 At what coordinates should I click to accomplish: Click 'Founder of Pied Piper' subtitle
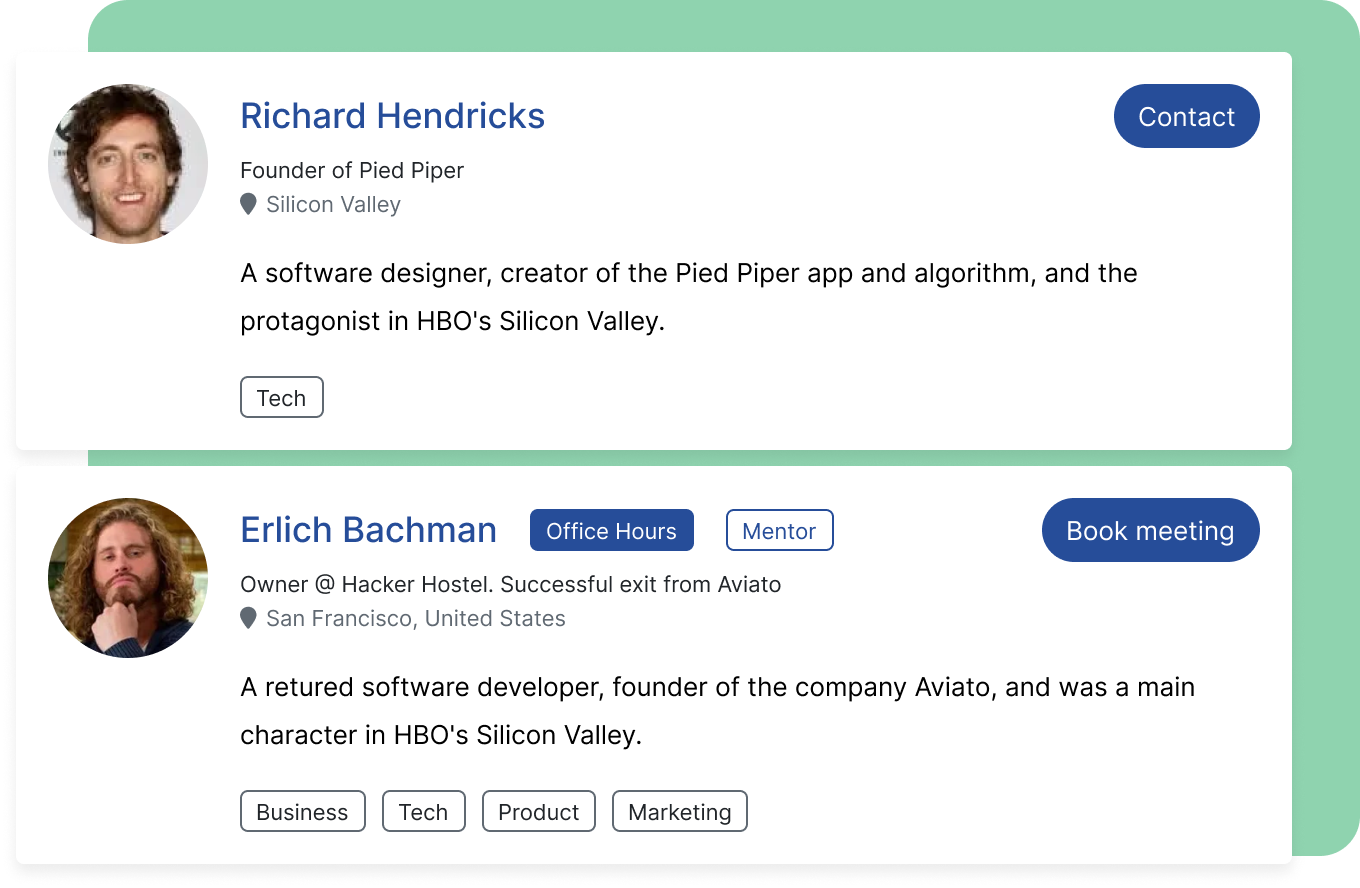pos(352,170)
